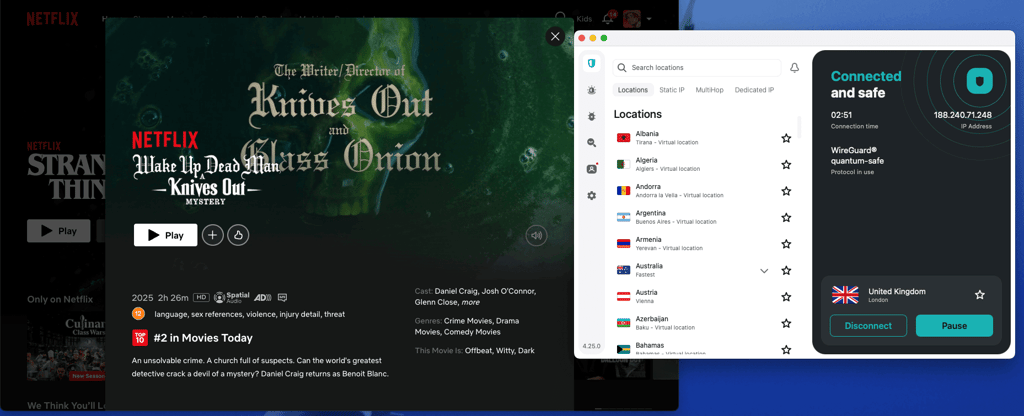Screen dimensions: 1024x416
Task: Click the subtitles badge icon next to AD
Action: (282, 297)
